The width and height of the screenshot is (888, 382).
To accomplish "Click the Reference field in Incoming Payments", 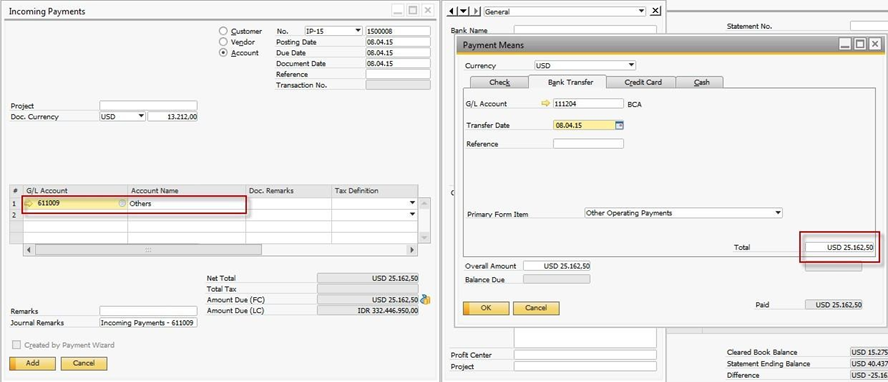I will tap(398, 74).
